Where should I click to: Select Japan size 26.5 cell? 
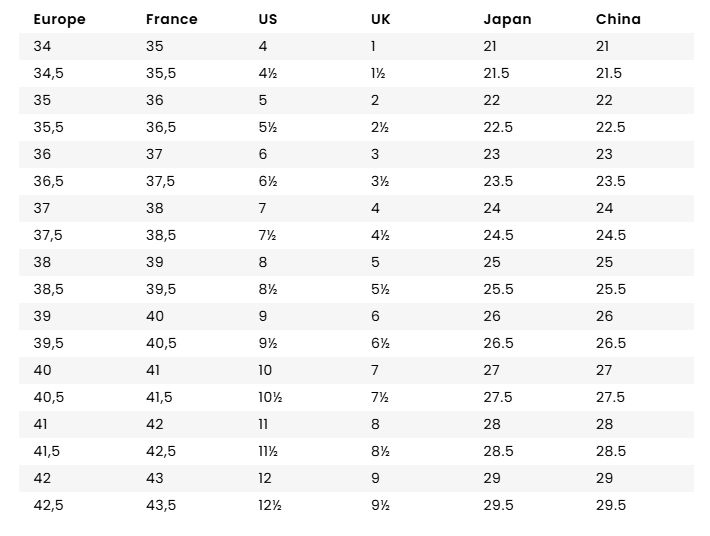coord(498,343)
